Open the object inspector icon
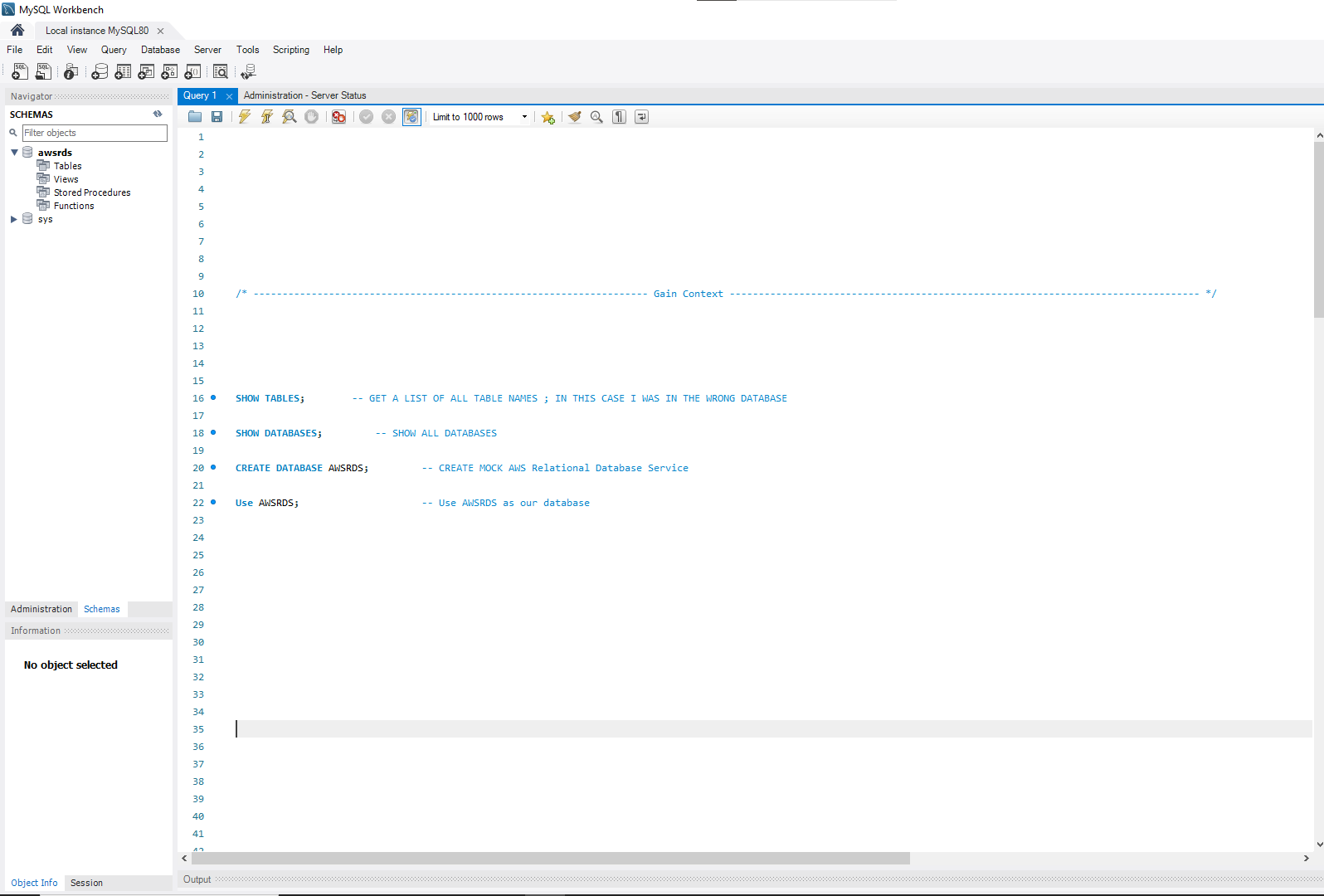Image resolution: width=1324 pixels, height=896 pixels. pyautogui.click(x=71, y=72)
